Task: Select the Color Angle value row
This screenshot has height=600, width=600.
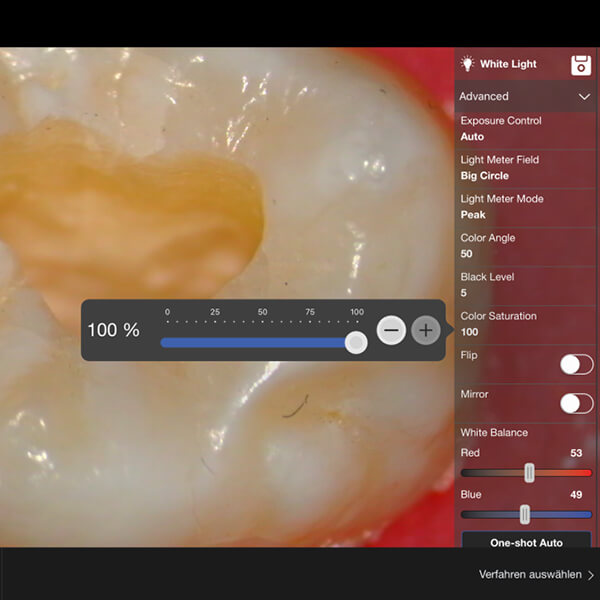Action: [x=525, y=246]
